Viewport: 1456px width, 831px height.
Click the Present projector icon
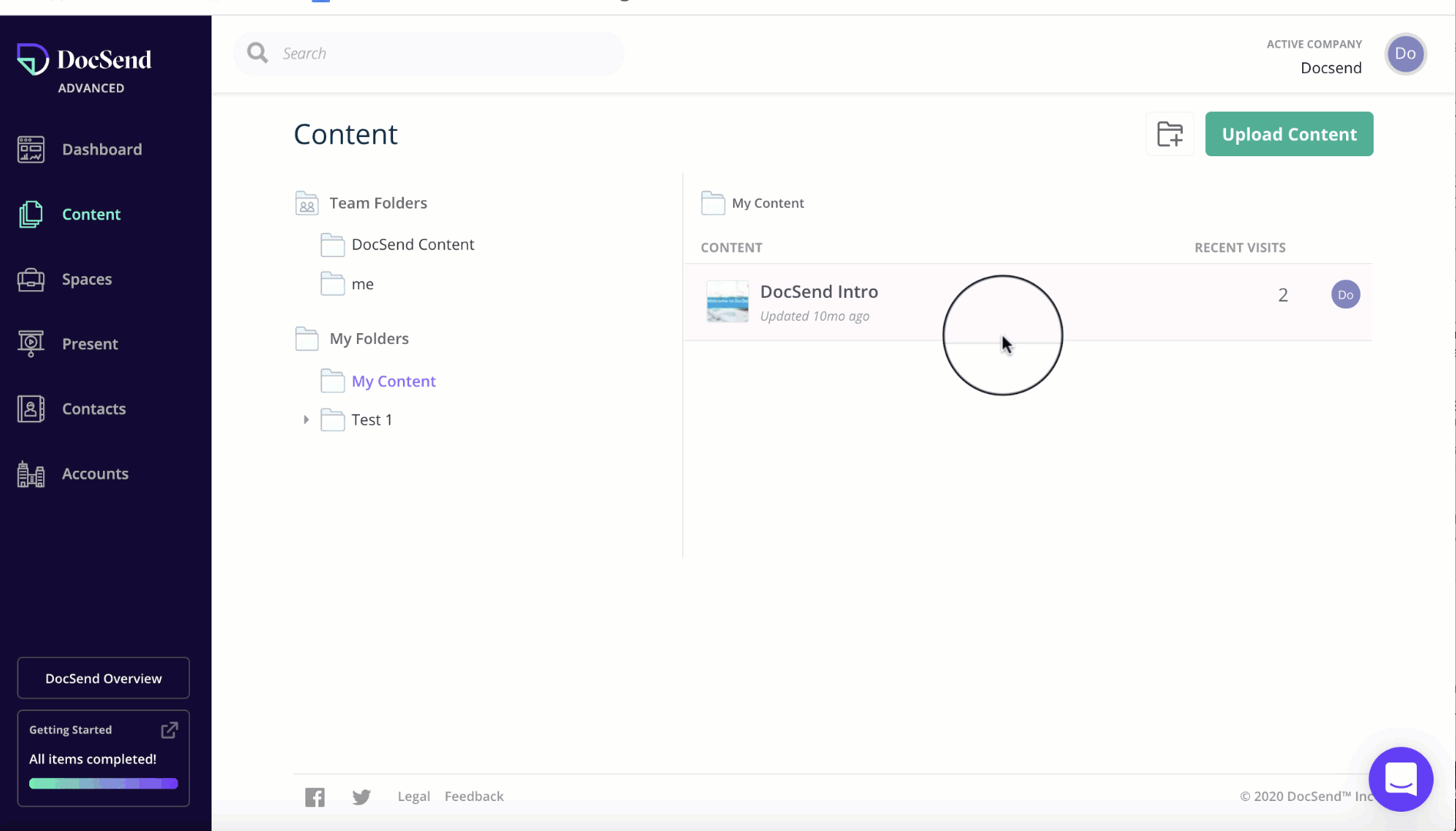[31, 343]
